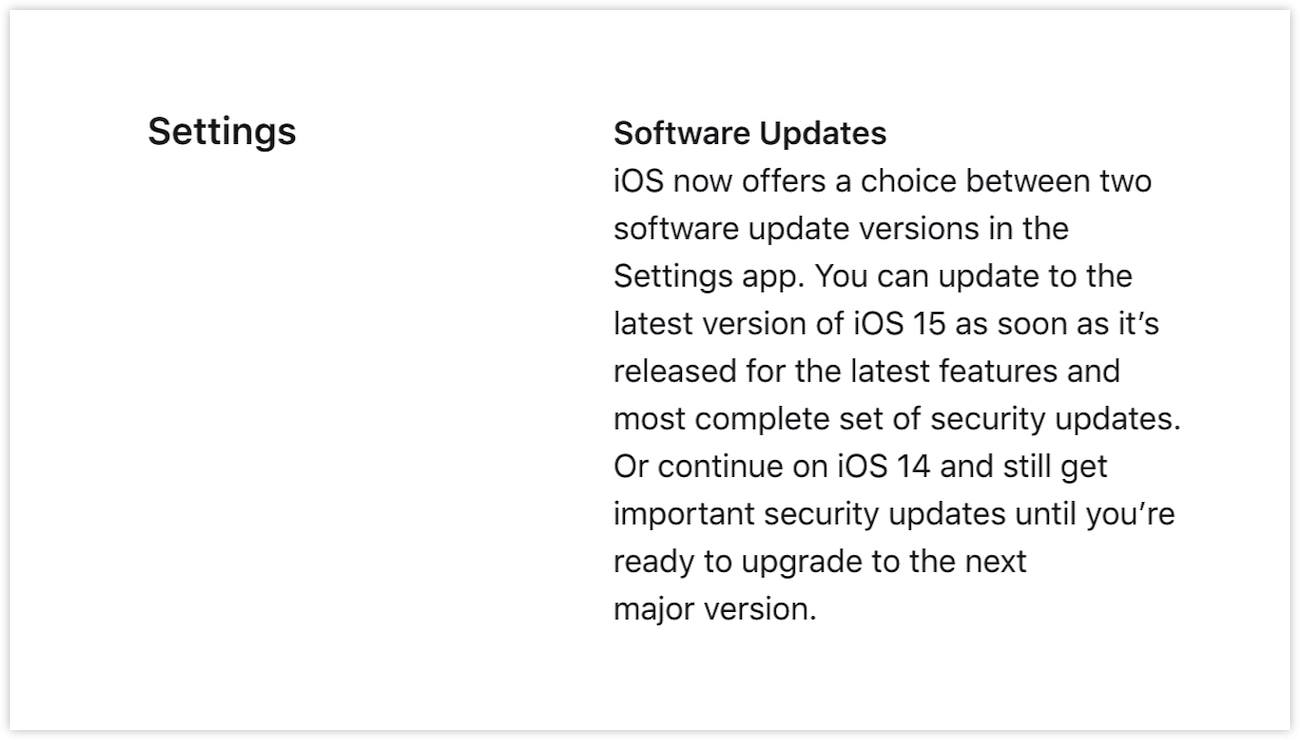Click the Settings heading

[x=222, y=132]
